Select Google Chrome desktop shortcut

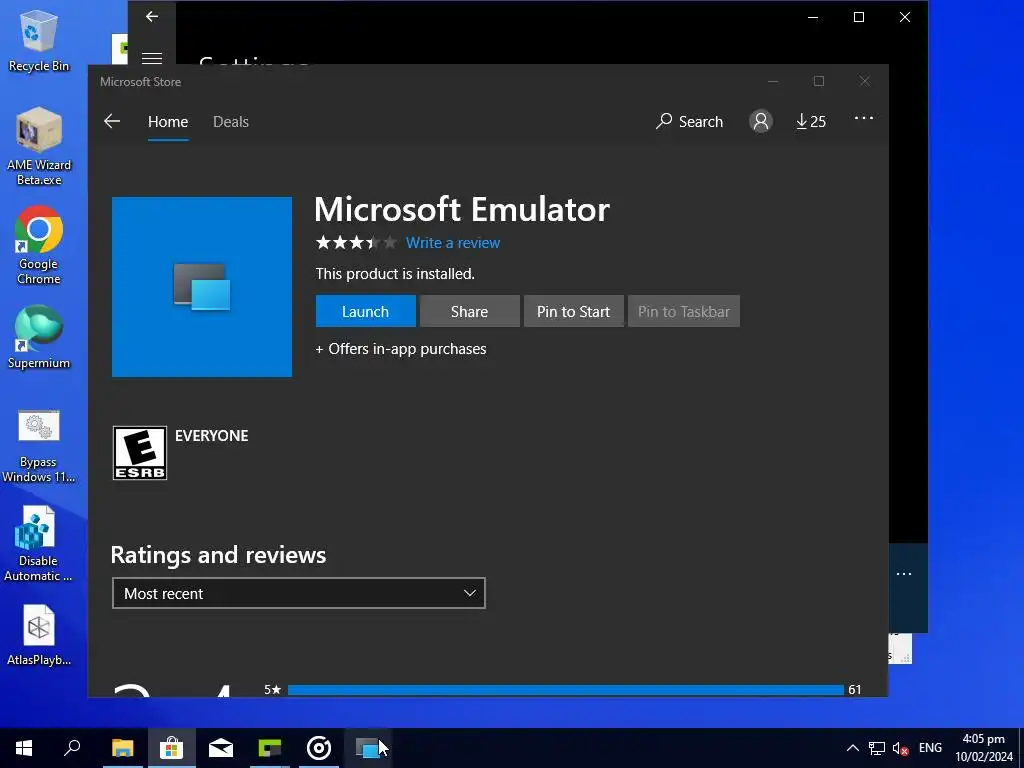(x=39, y=246)
